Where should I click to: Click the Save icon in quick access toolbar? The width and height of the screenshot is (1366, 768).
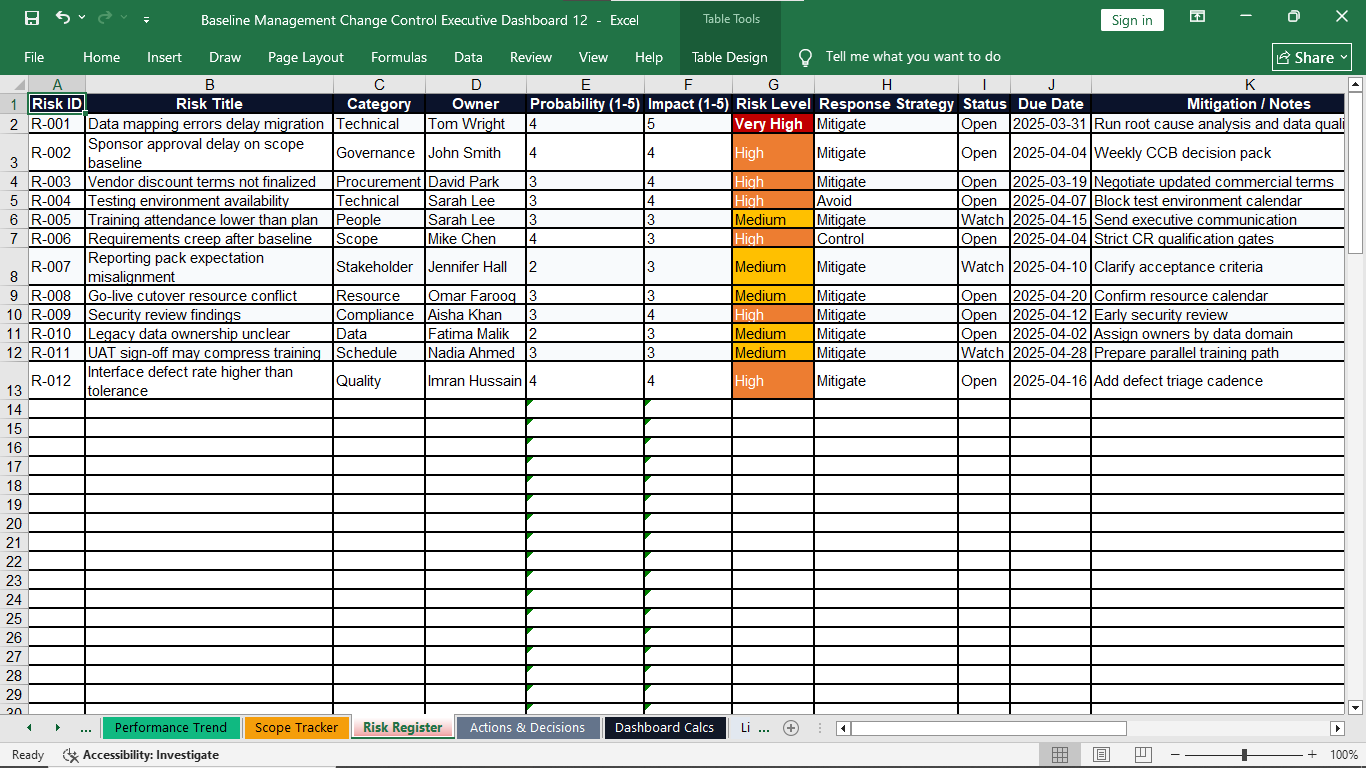click(x=32, y=18)
